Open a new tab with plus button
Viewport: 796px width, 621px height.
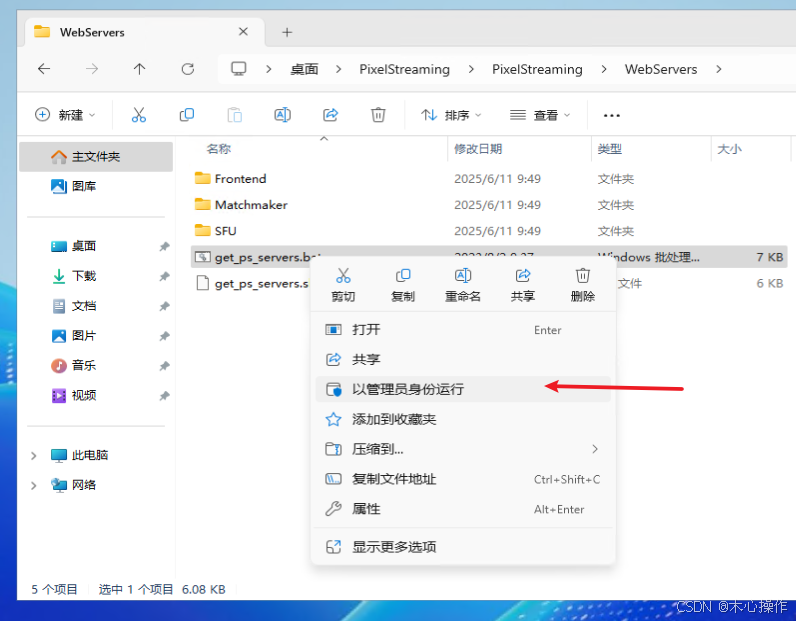pyautogui.click(x=287, y=32)
